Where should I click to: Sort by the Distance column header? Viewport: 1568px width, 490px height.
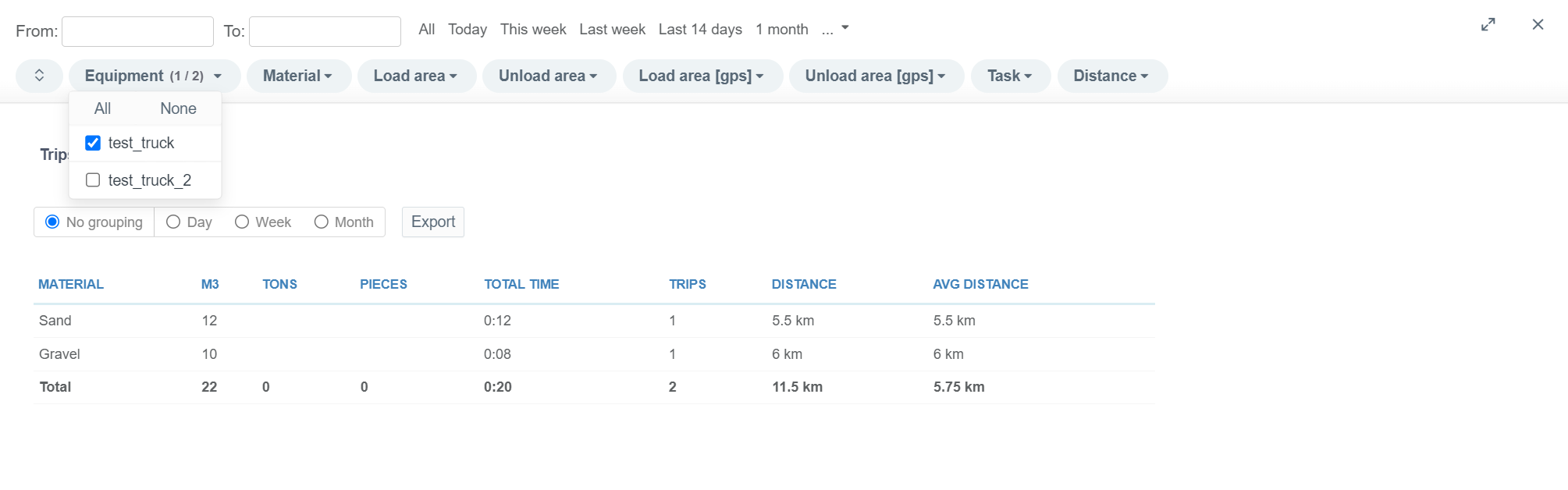point(803,284)
